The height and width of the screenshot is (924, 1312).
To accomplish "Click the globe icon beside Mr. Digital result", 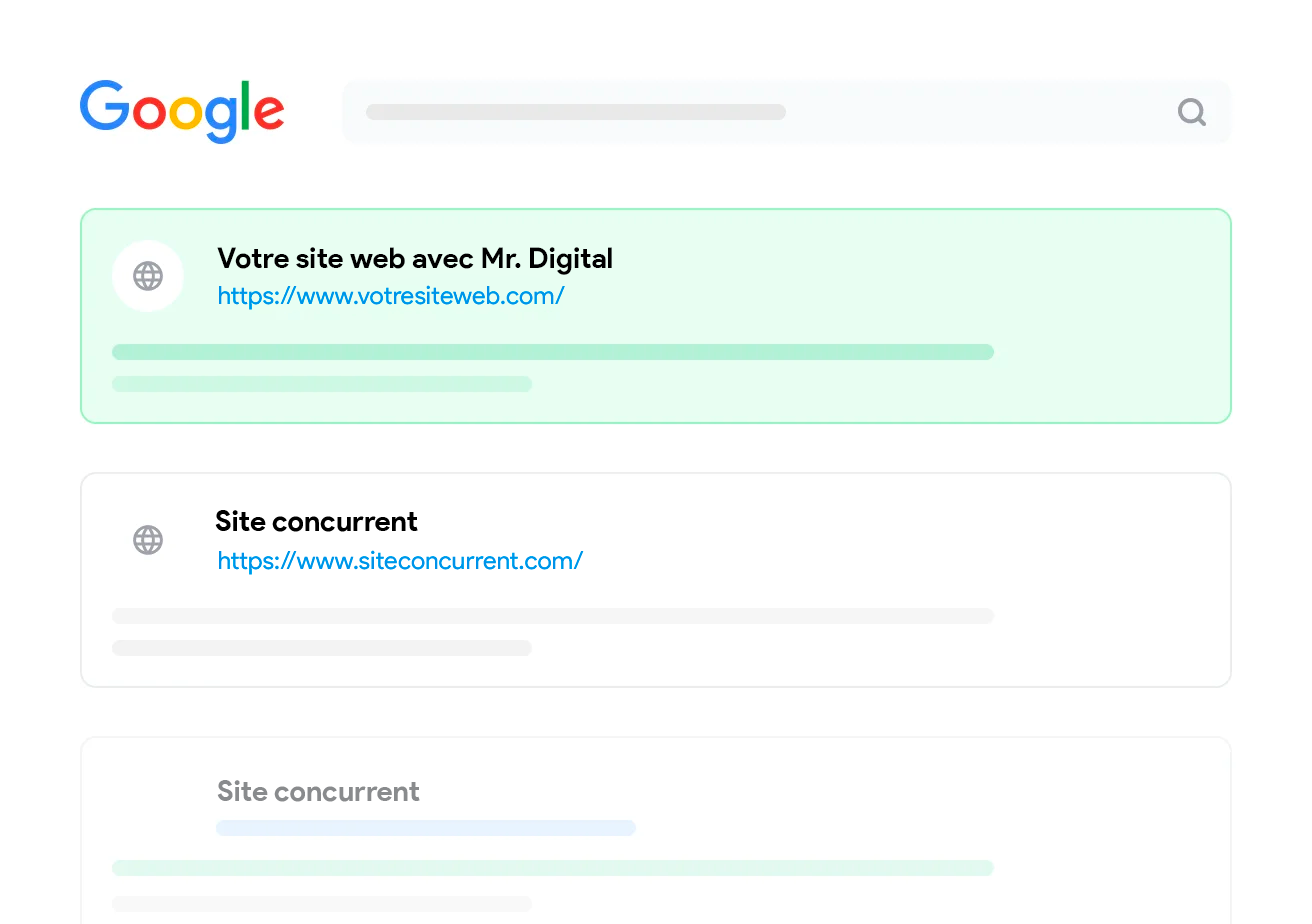I will (148, 276).
